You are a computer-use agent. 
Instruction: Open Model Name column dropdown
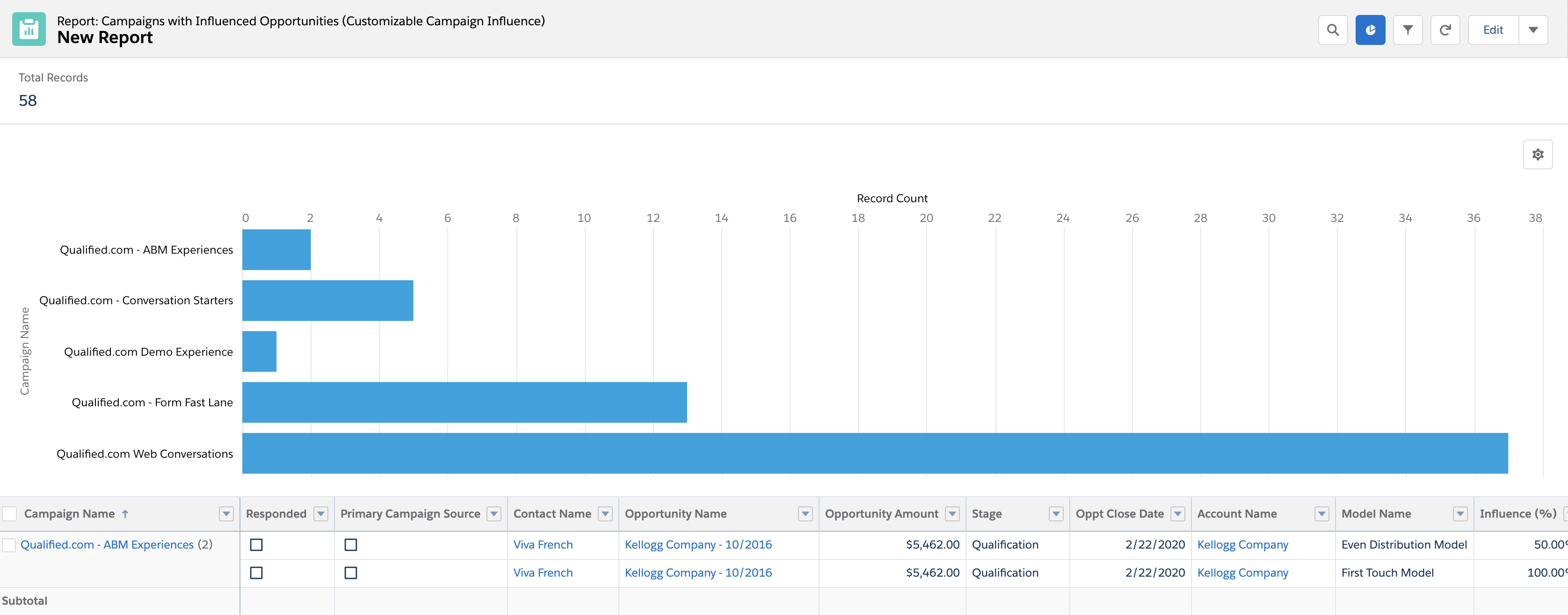point(1460,514)
